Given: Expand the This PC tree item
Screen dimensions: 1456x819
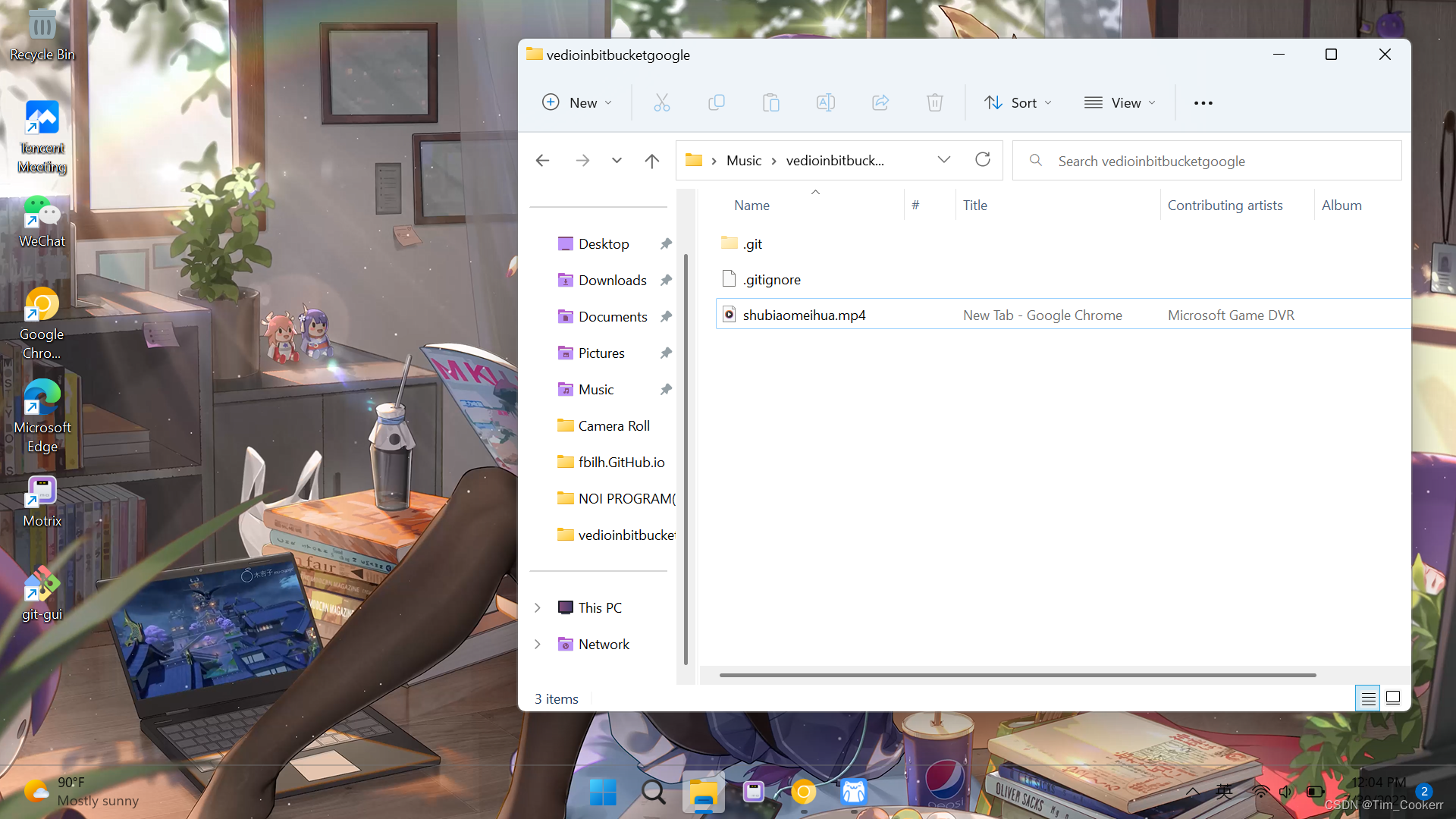Looking at the screenshot, I should [x=537, y=607].
